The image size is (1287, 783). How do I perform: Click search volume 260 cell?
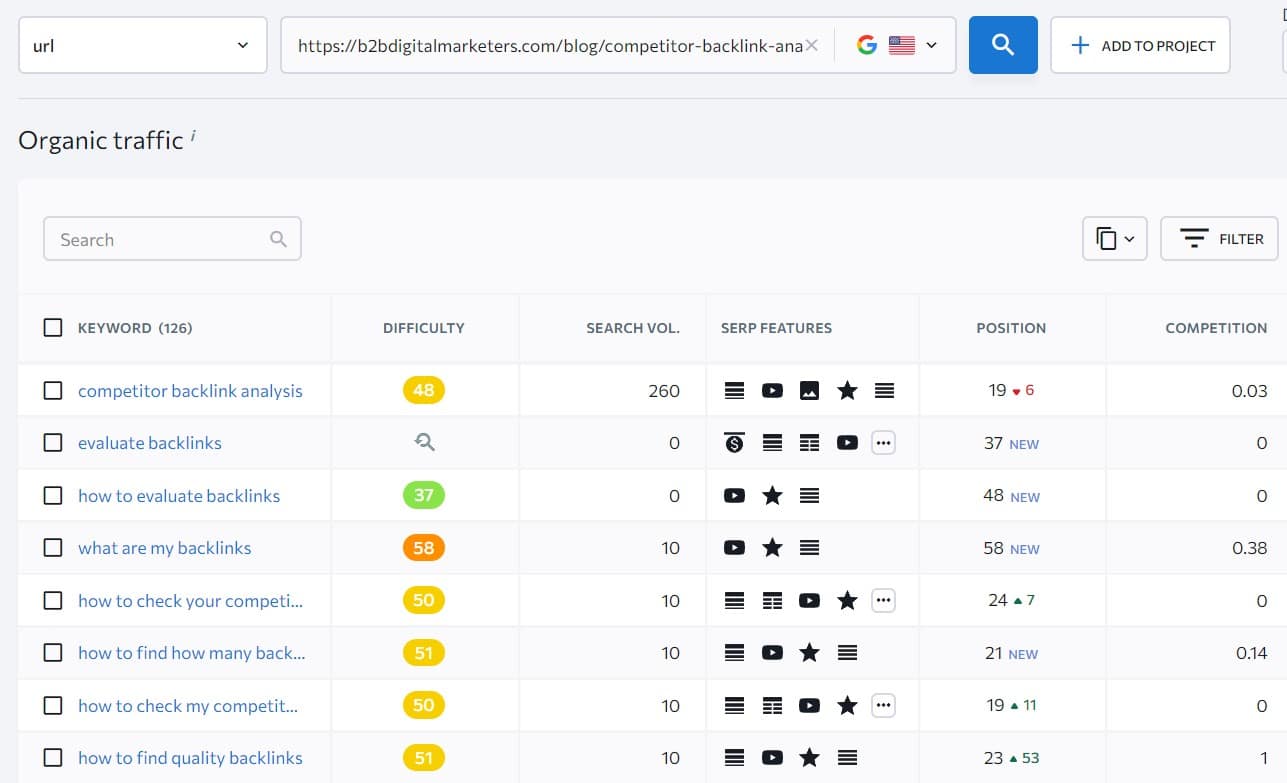(664, 391)
